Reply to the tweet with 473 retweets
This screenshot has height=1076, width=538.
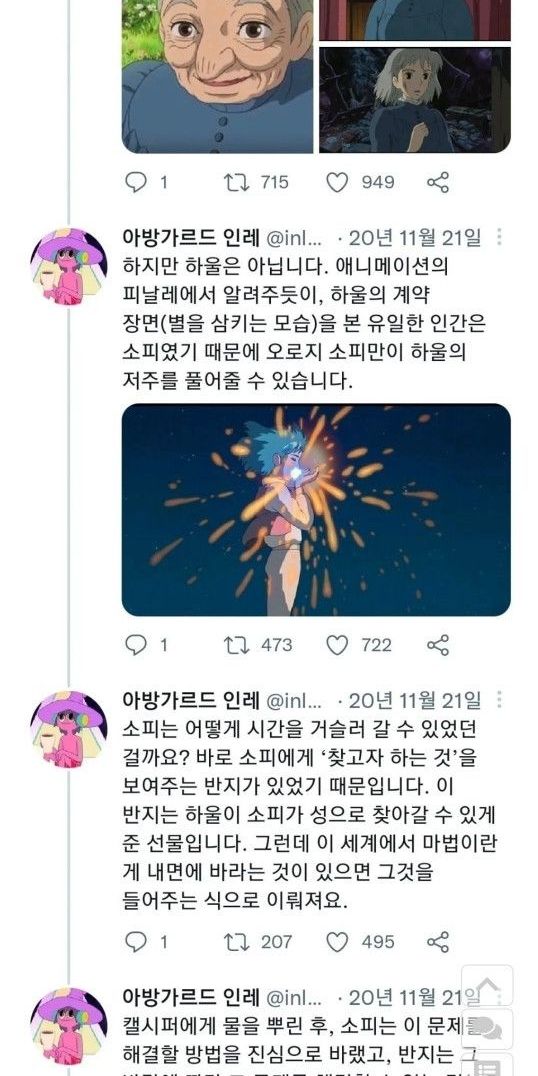click(x=136, y=645)
